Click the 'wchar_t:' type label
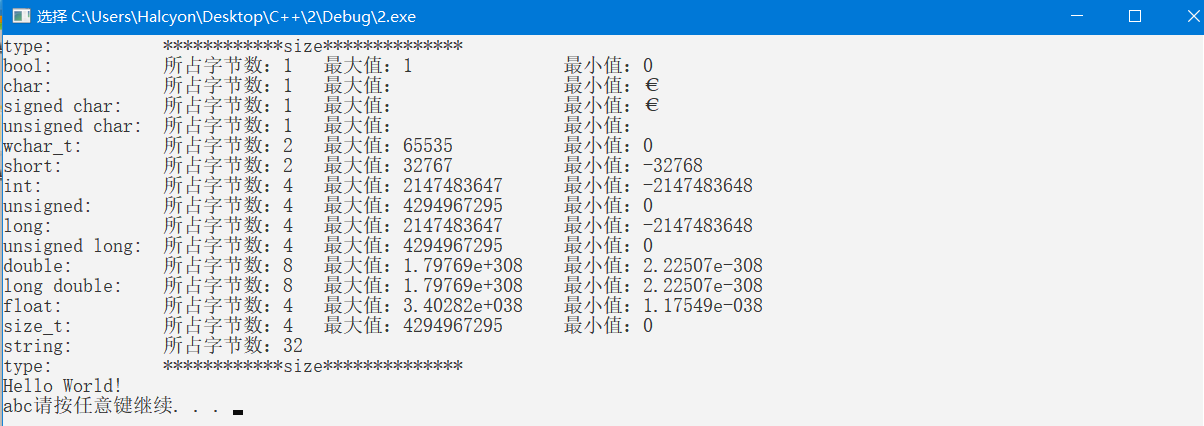 [x=43, y=146]
